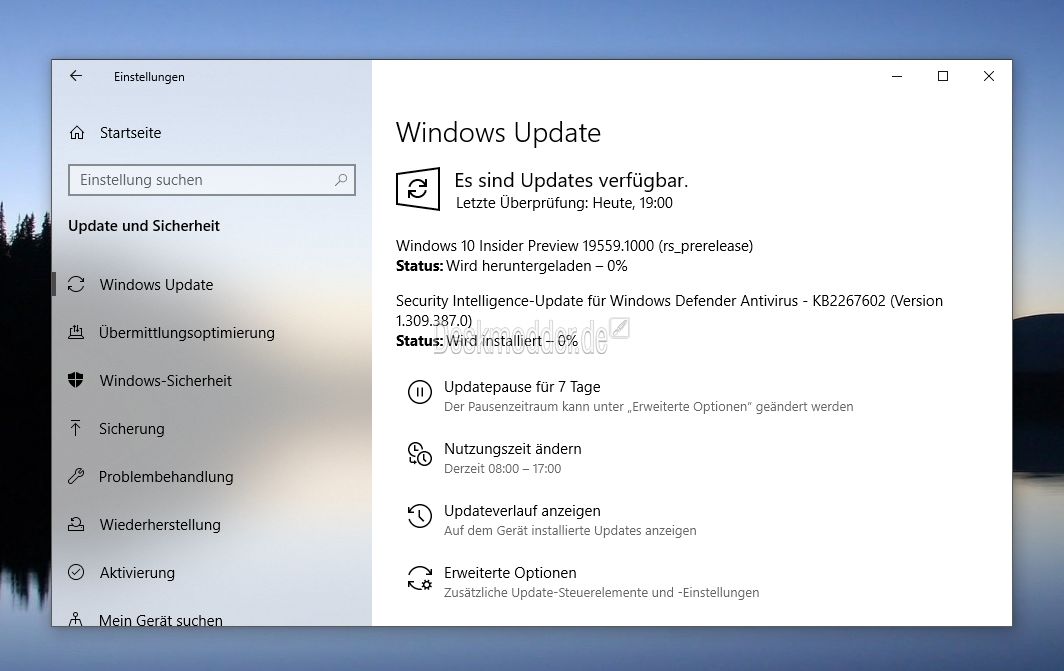Open Mein Gerät suchen section

(160, 619)
